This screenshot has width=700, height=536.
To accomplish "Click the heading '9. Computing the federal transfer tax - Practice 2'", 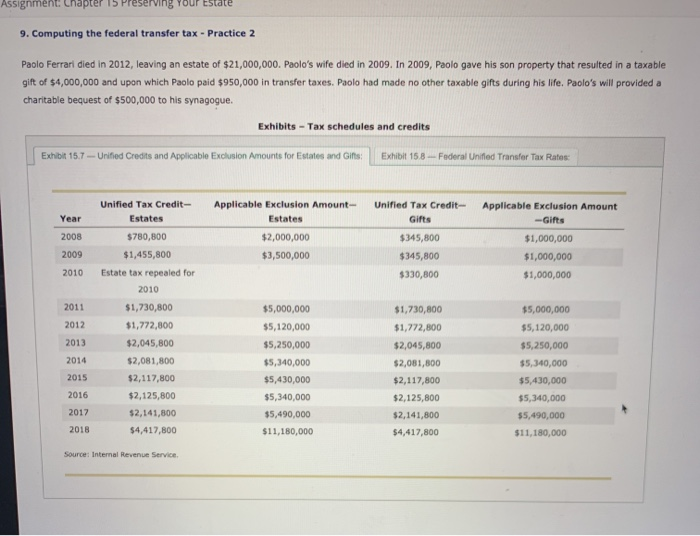I will point(138,33).
